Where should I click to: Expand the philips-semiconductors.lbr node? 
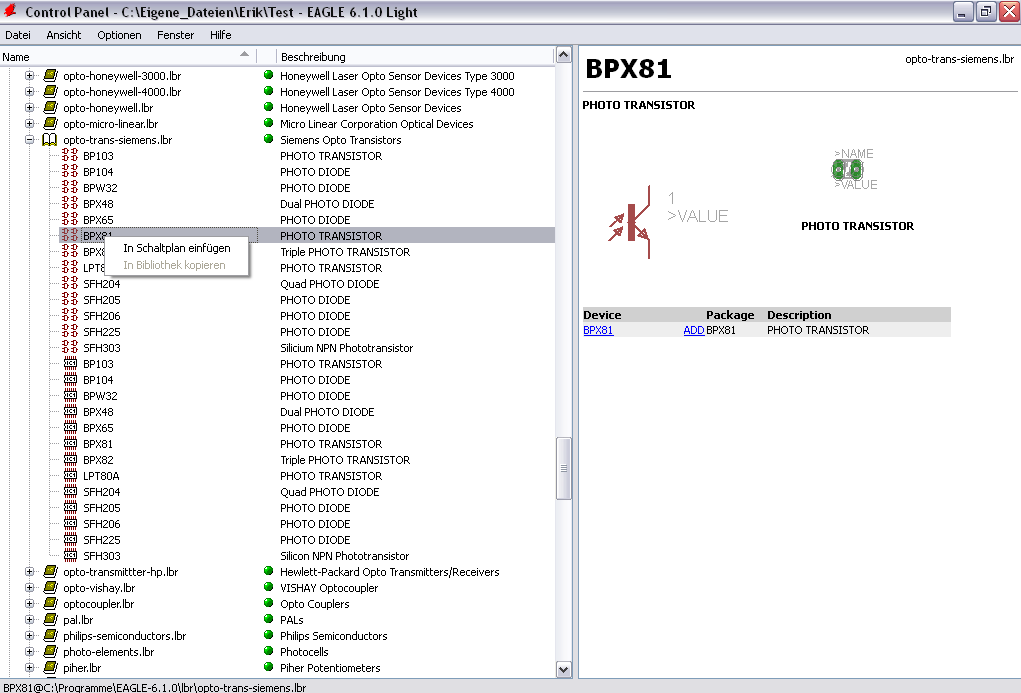(x=29, y=636)
